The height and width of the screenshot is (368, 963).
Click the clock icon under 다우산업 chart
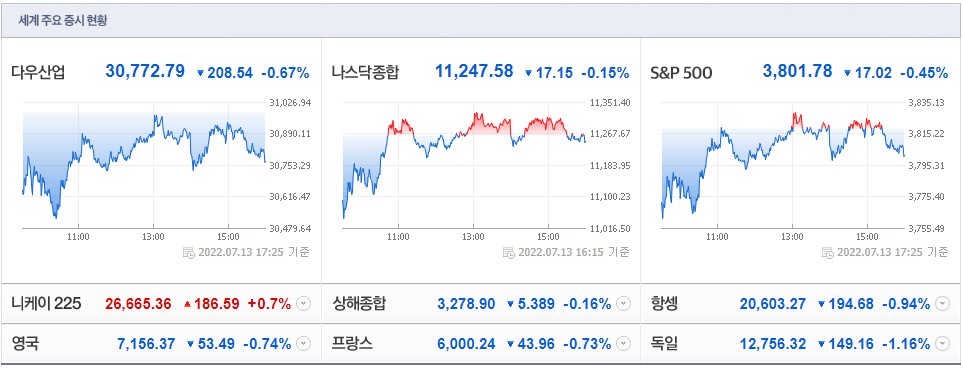pos(189,253)
